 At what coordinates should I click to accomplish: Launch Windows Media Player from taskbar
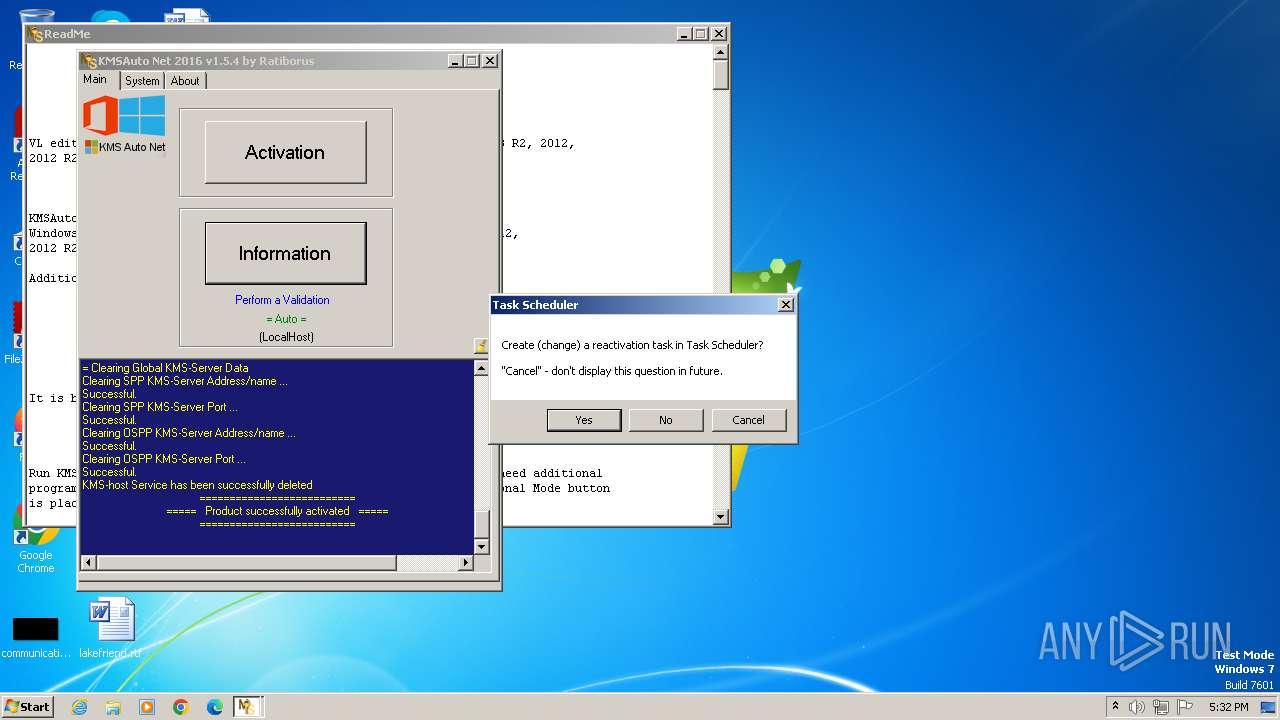coord(147,707)
